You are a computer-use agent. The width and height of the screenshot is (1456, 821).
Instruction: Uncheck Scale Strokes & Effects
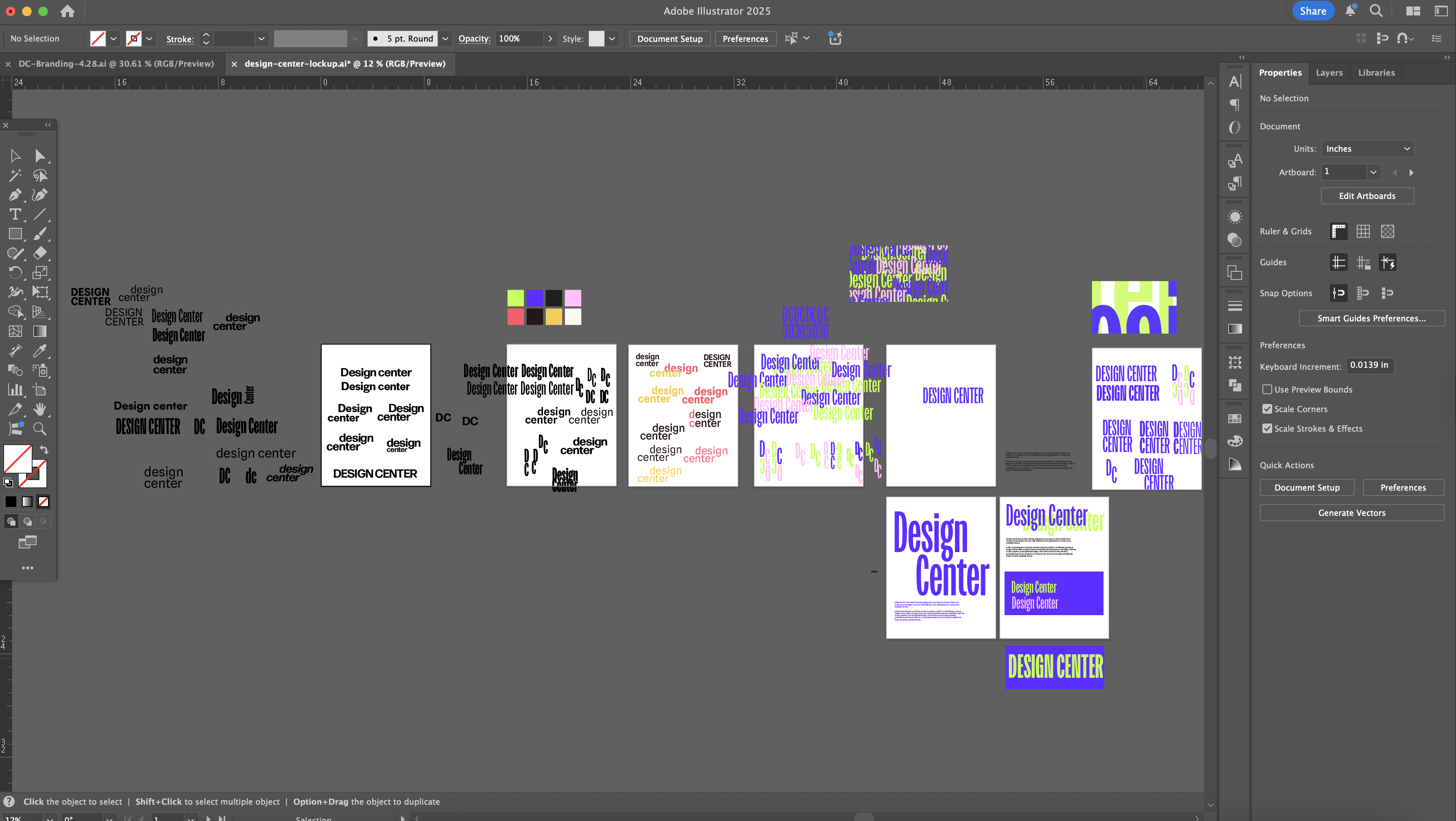pyautogui.click(x=1268, y=428)
